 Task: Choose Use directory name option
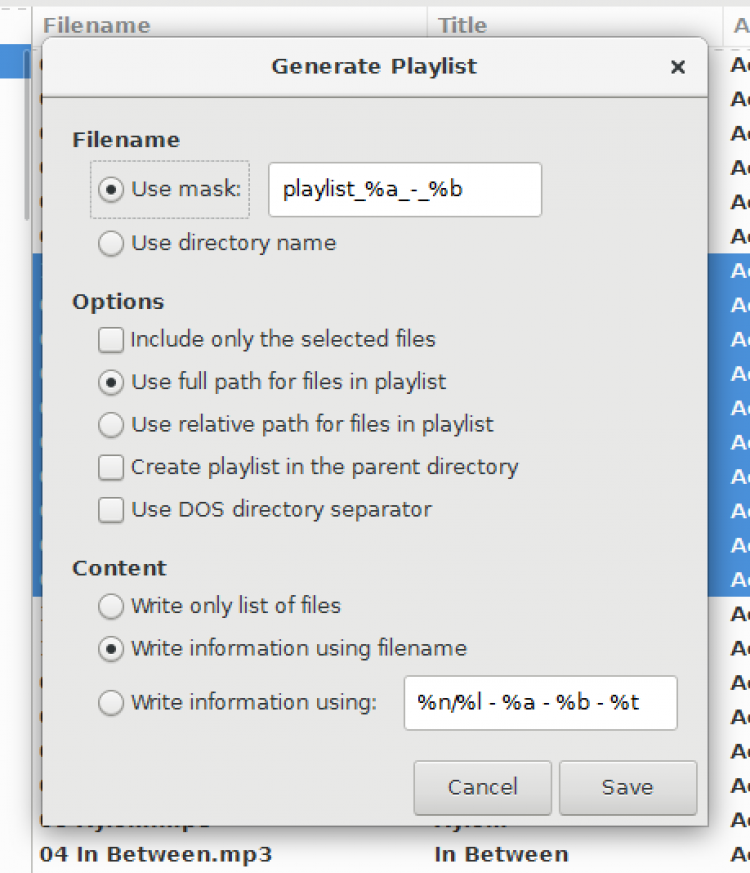pos(113,243)
